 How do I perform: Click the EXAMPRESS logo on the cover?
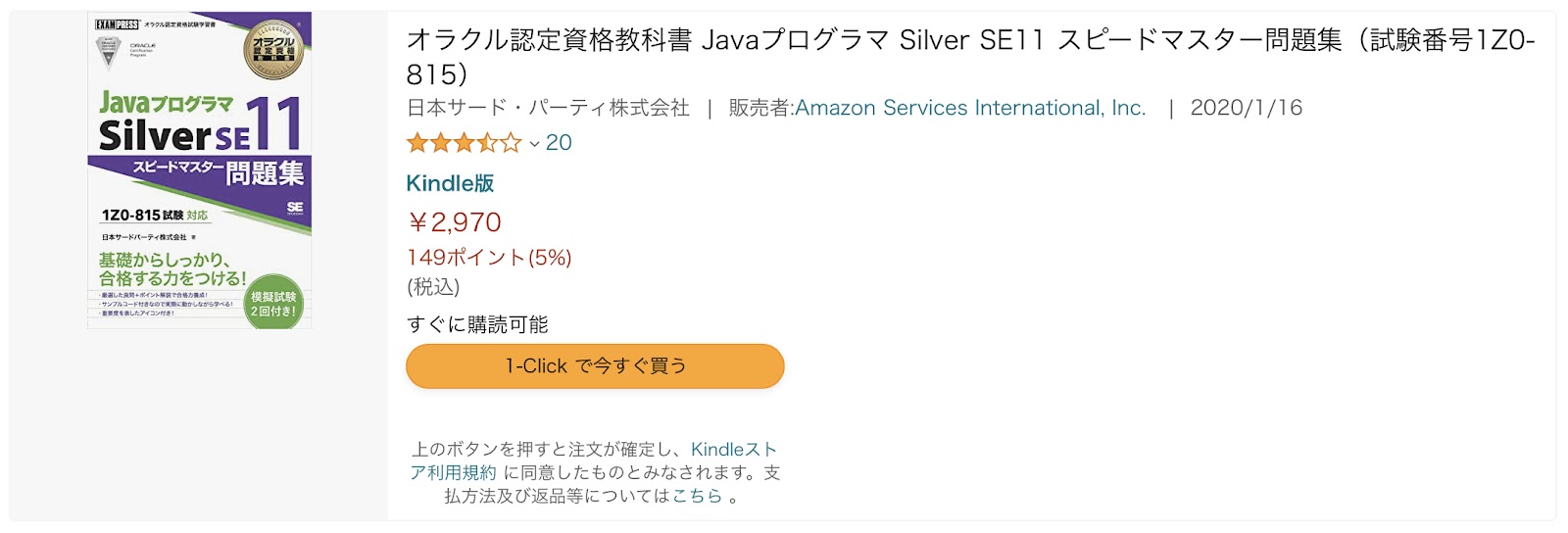click(117, 24)
